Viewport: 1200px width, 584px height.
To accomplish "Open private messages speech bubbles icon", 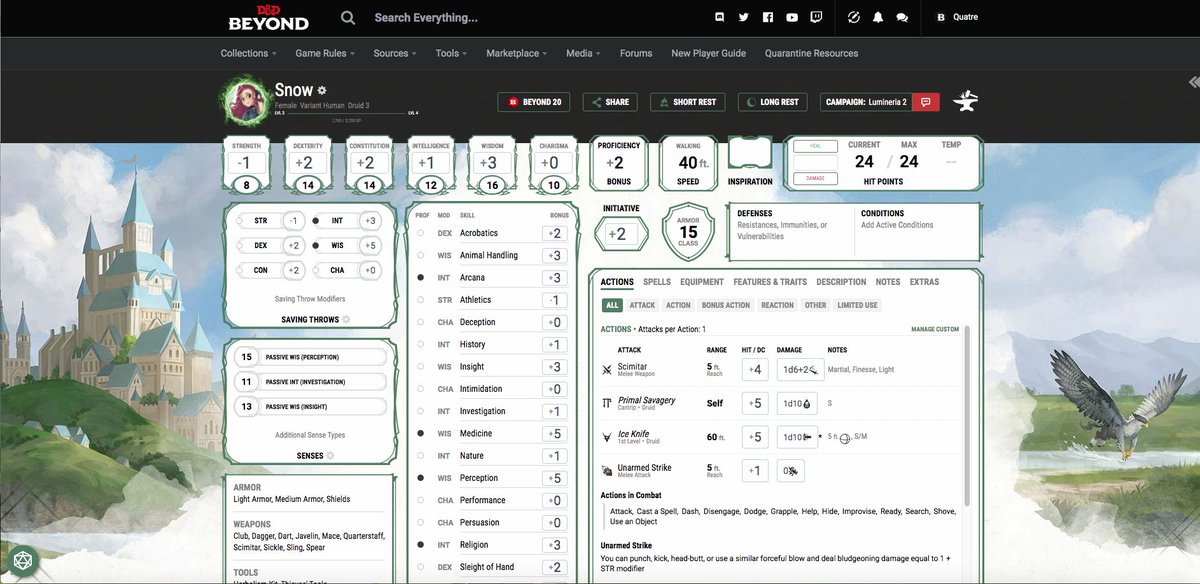I will [902, 17].
